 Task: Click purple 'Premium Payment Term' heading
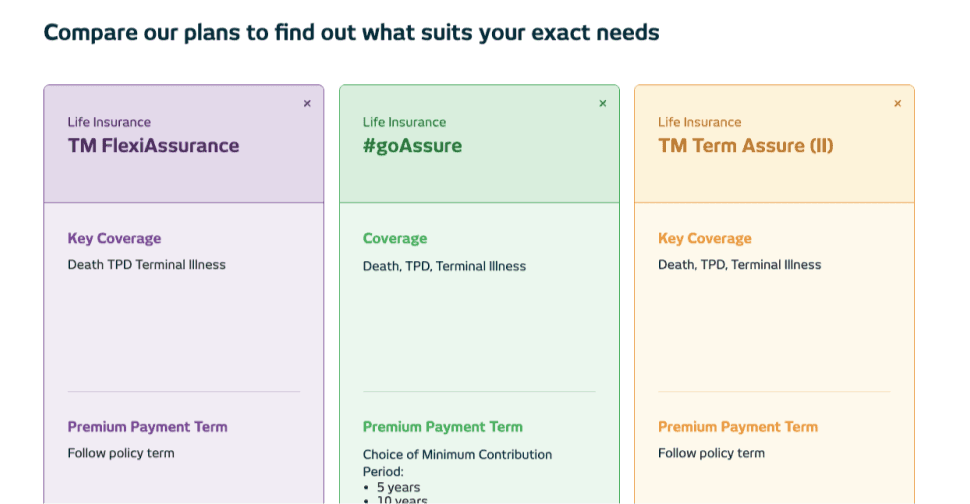tap(147, 427)
